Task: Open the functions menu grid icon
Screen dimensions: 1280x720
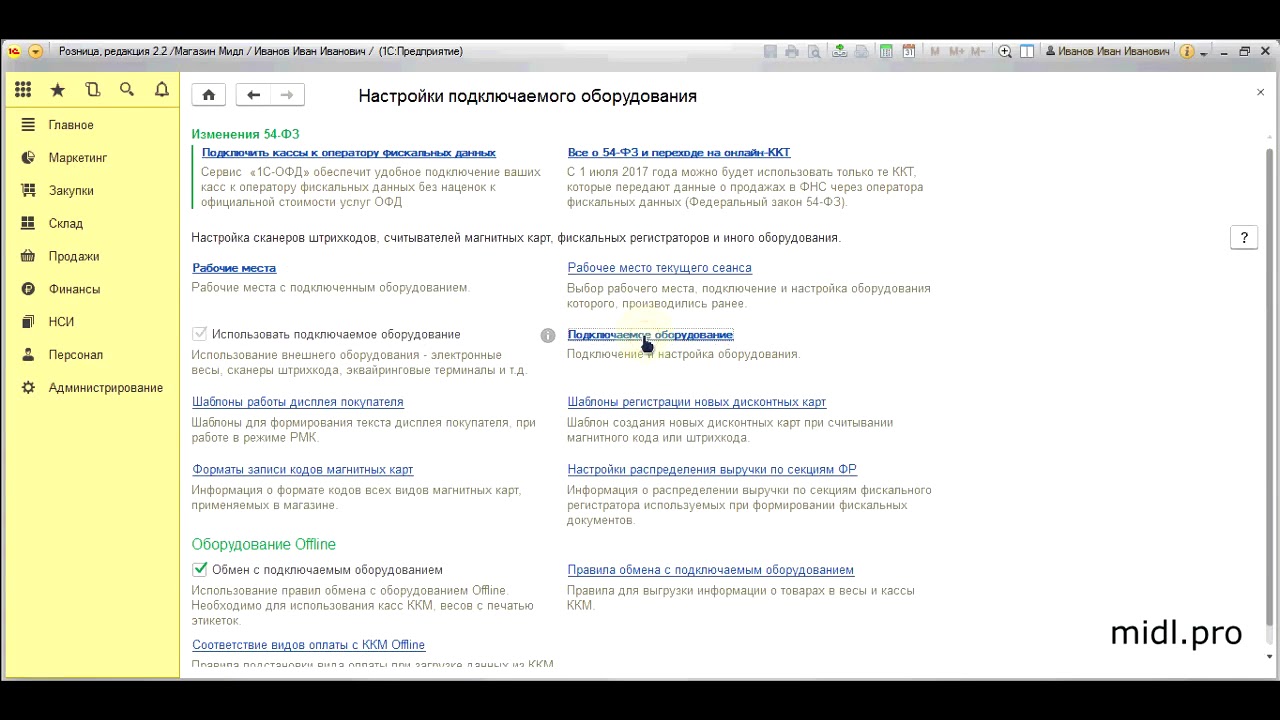Action: click(x=23, y=90)
